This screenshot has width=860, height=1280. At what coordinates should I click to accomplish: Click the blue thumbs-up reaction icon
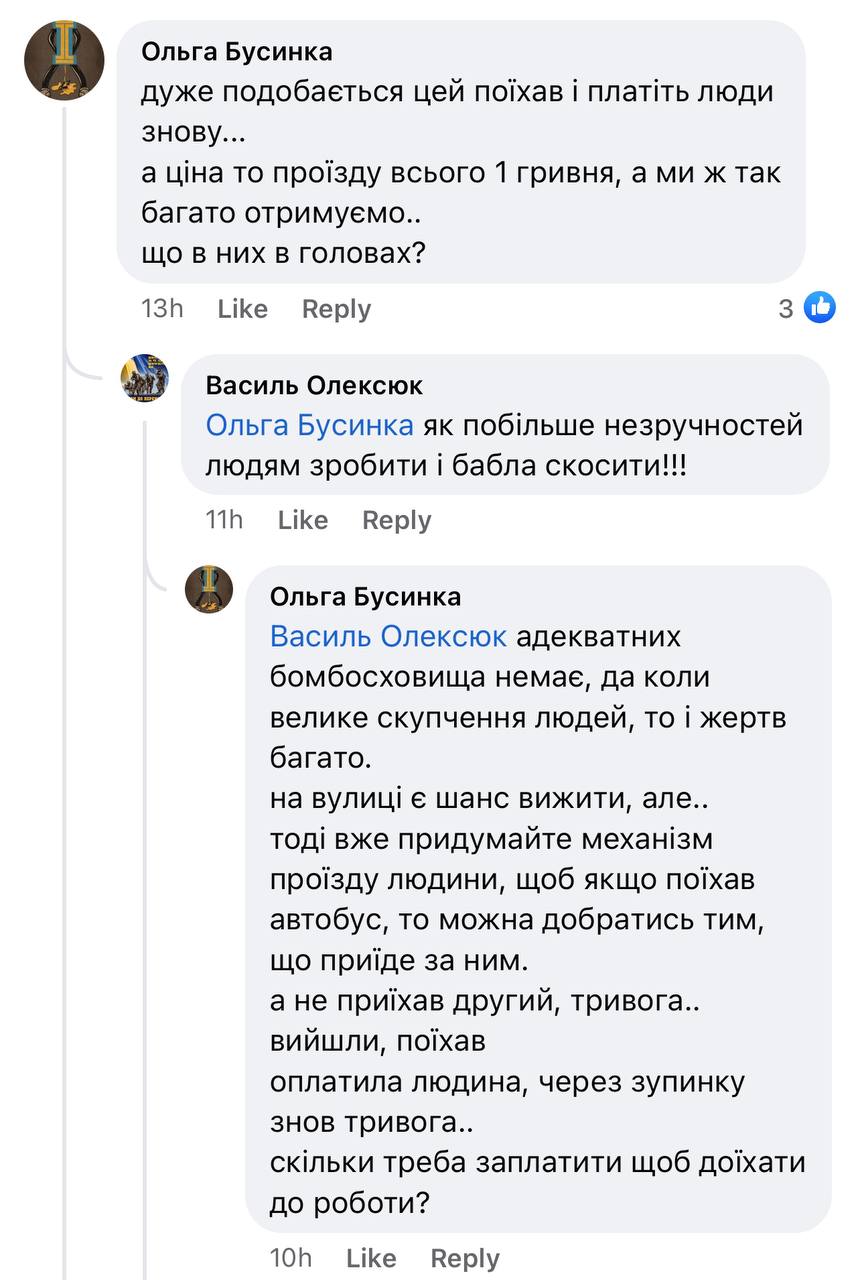coord(820,308)
